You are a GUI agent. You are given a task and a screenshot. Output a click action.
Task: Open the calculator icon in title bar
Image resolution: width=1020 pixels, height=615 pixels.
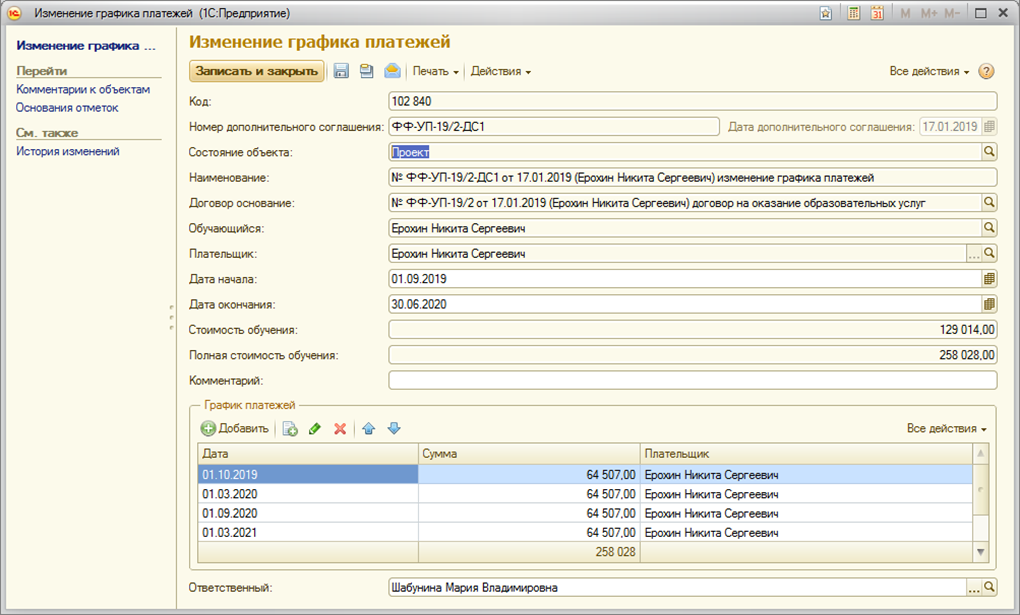pyautogui.click(x=853, y=13)
